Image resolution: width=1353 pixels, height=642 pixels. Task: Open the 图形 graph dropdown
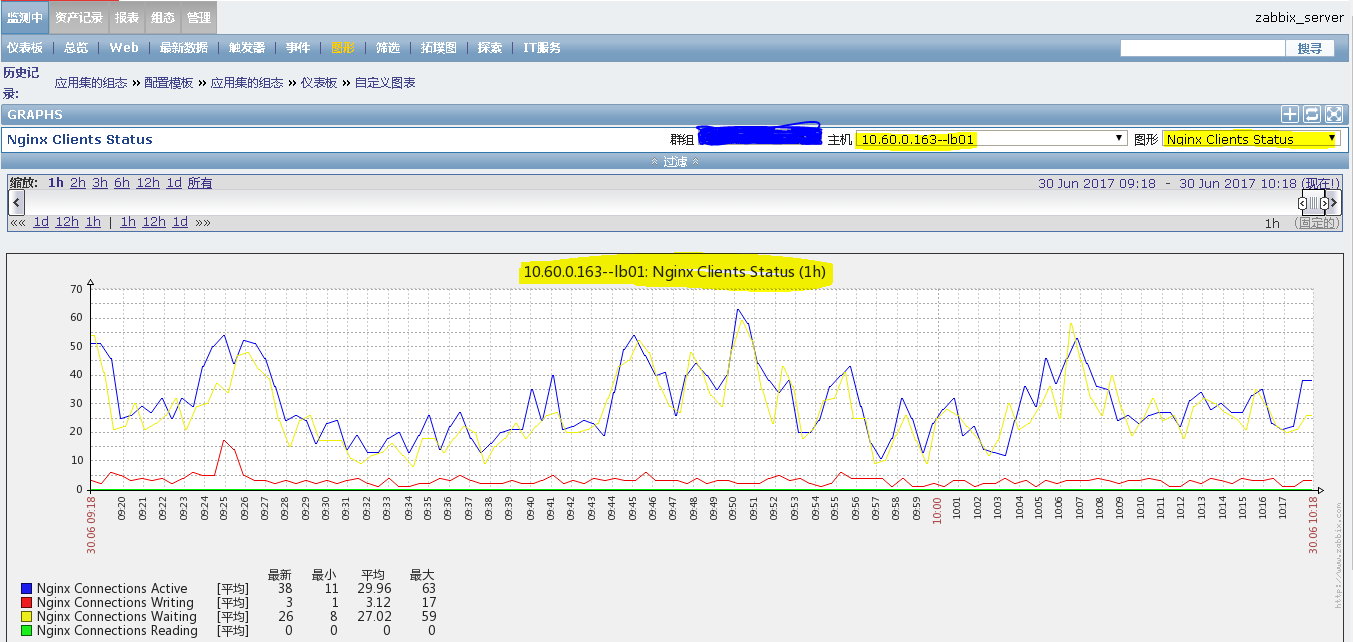[x=1251, y=139]
